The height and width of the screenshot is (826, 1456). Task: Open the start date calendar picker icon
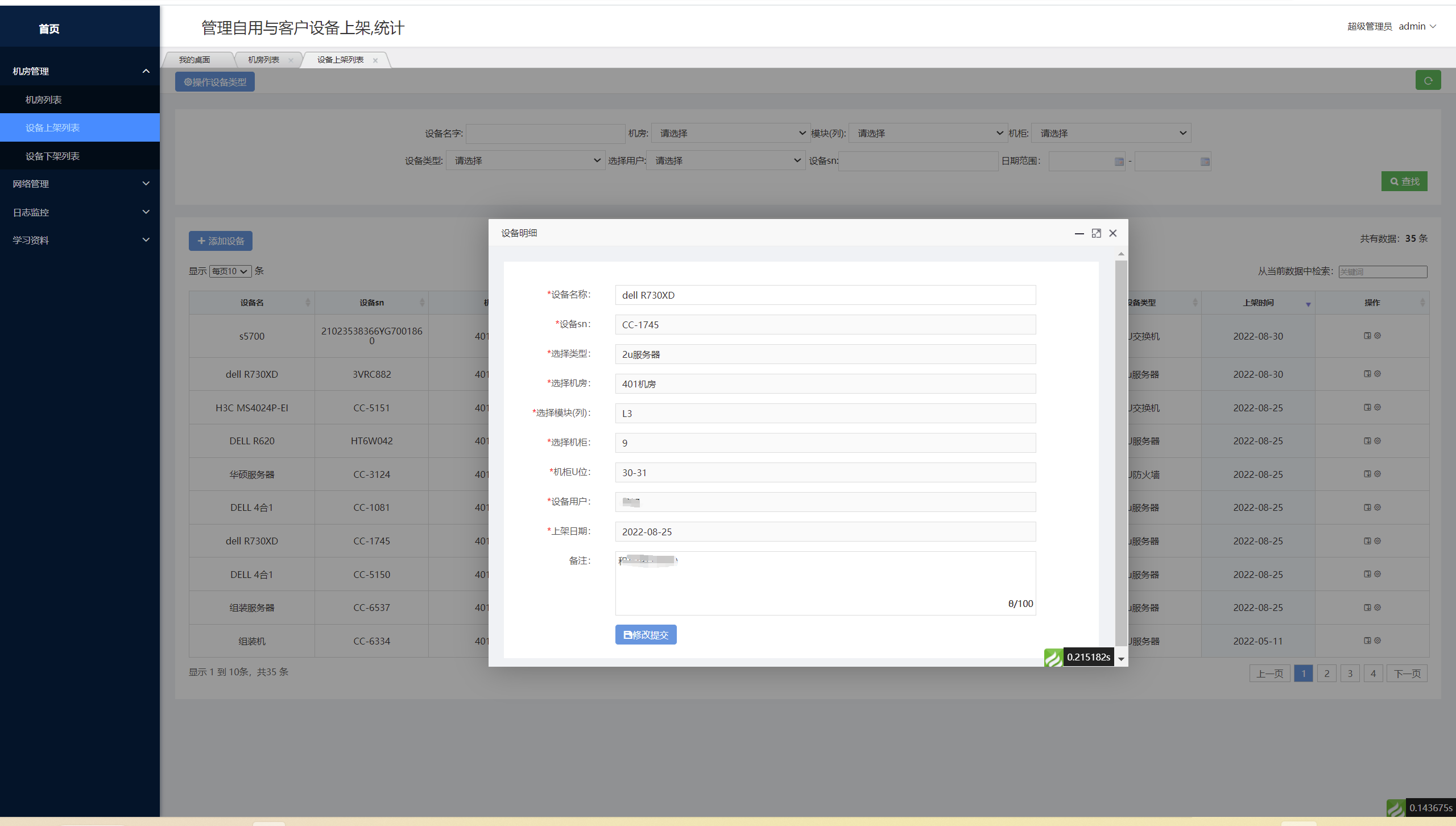[1119, 162]
